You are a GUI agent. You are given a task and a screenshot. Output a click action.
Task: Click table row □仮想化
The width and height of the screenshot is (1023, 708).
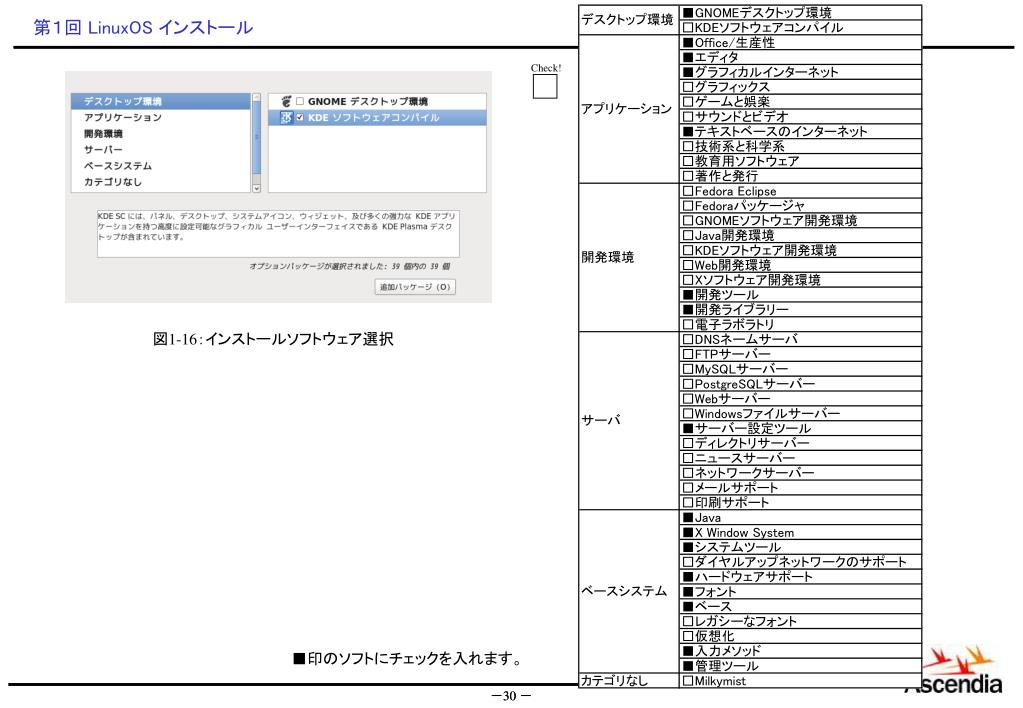click(x=801, y=636)
